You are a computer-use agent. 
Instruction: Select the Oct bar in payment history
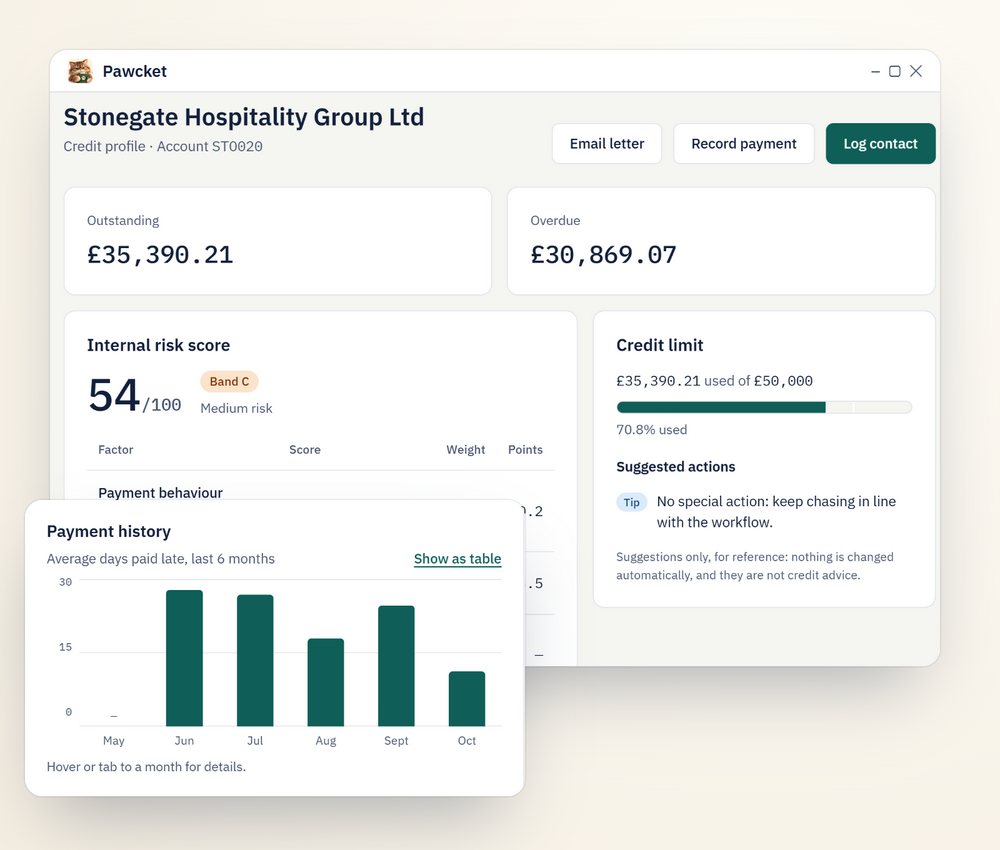pyautogui.click(x=467, y=699)
